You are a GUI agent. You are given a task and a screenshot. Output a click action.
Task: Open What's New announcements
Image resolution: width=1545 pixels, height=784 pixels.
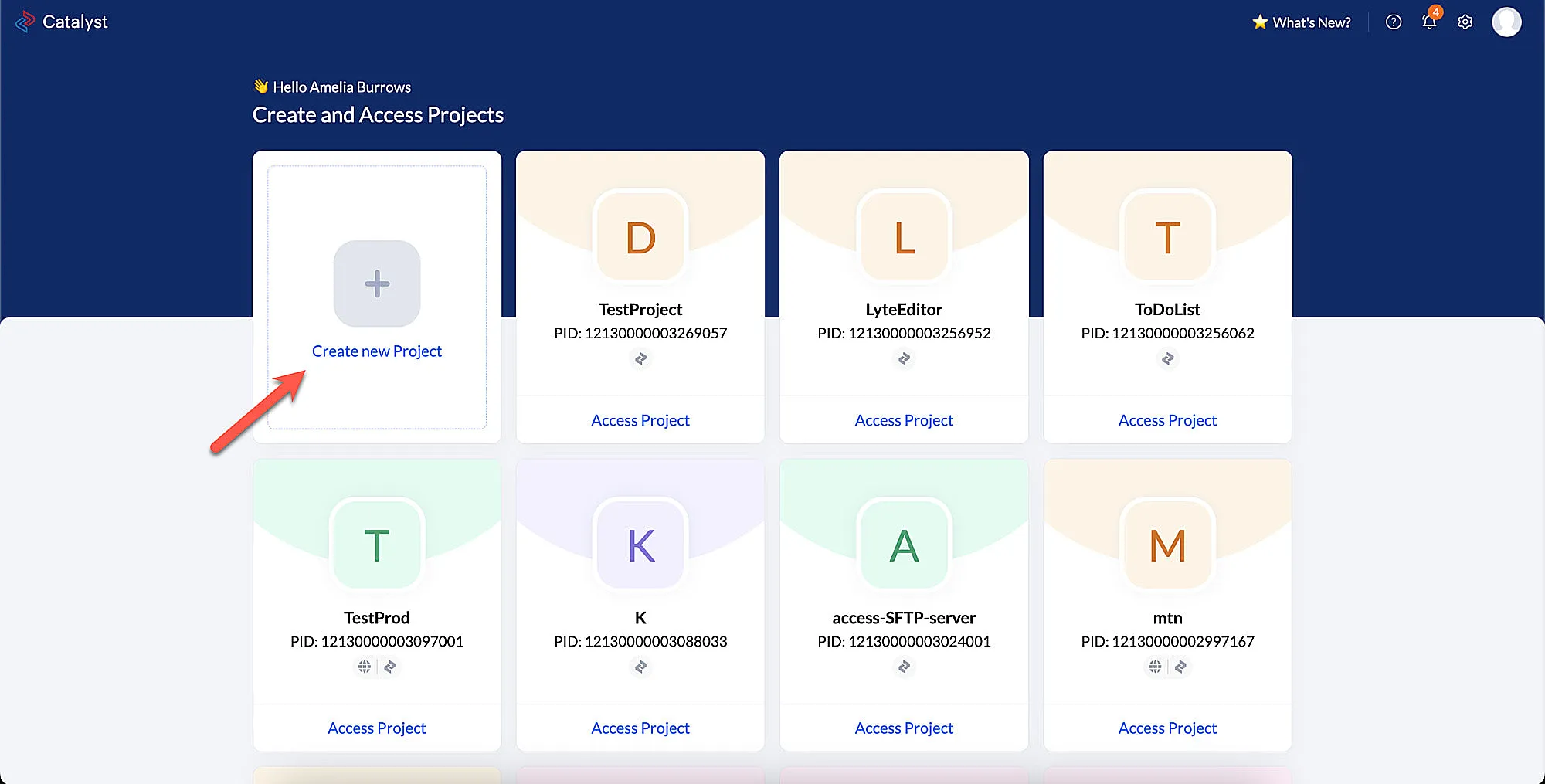(x=1302, y=22)
